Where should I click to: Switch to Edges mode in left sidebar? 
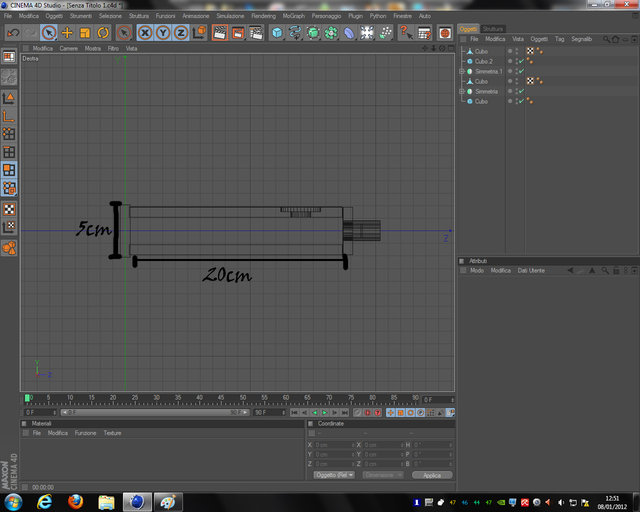click(9, 152)
